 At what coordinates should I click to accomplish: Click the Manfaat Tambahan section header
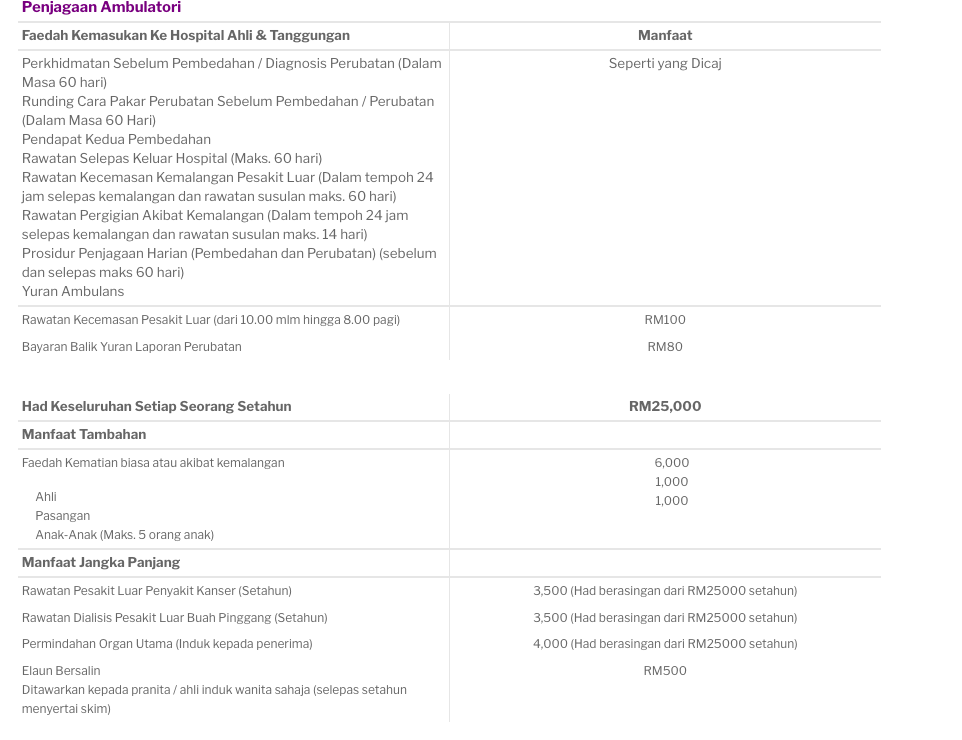tap(84, 434)
